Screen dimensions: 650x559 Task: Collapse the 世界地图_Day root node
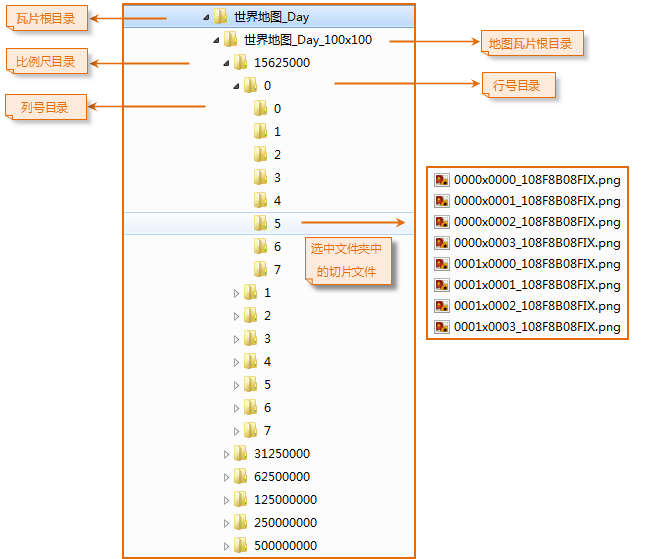click(205, 17)
